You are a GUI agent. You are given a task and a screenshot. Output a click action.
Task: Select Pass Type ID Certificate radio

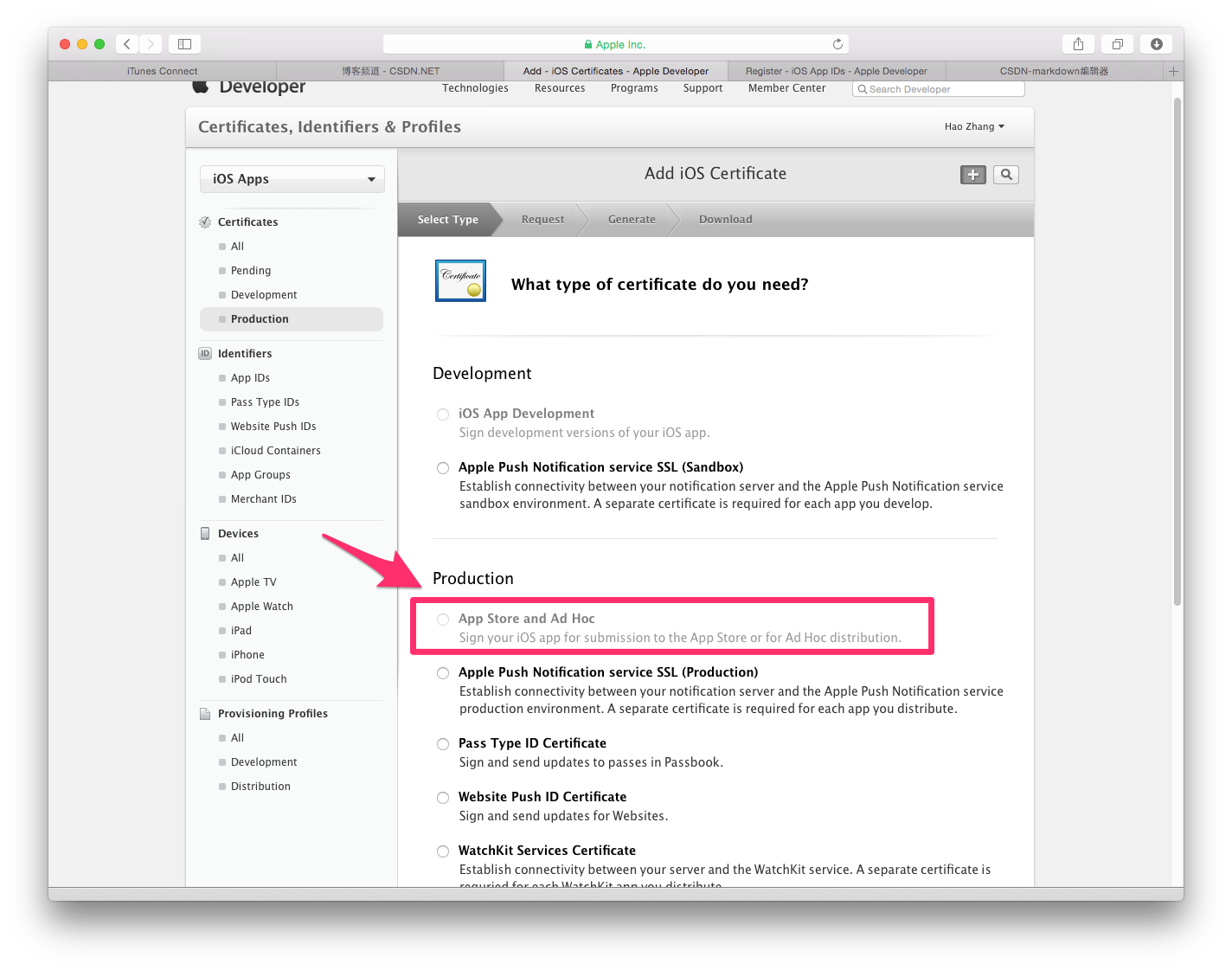coord(443,744)
